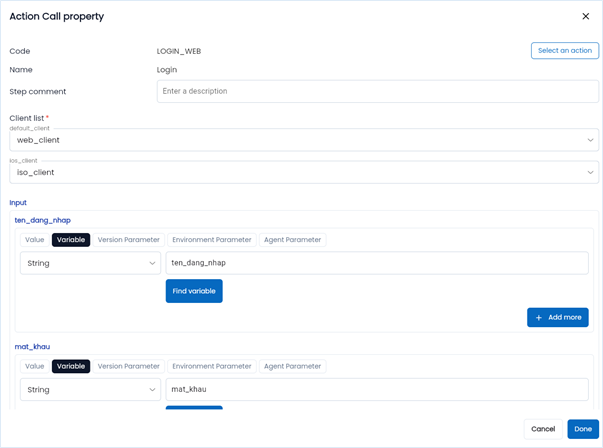Open the default_client web_client dropdown
This screenshot has height=448, width=603.
point(304,140)
